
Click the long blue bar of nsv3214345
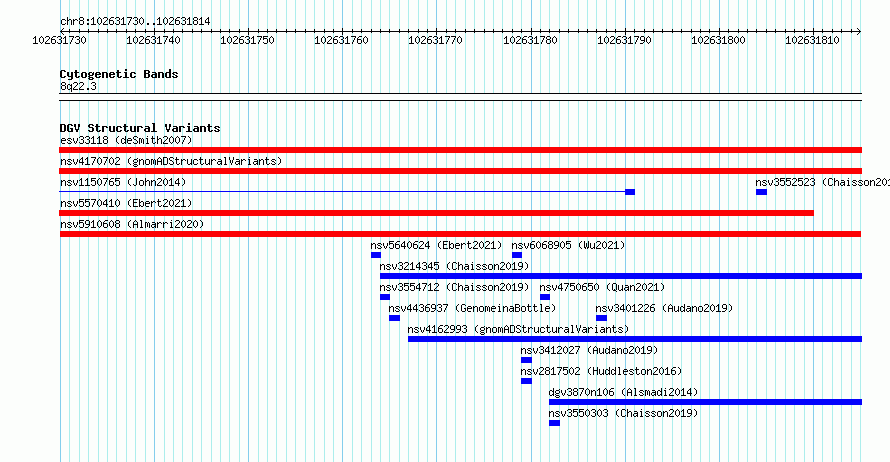[621, 276]
